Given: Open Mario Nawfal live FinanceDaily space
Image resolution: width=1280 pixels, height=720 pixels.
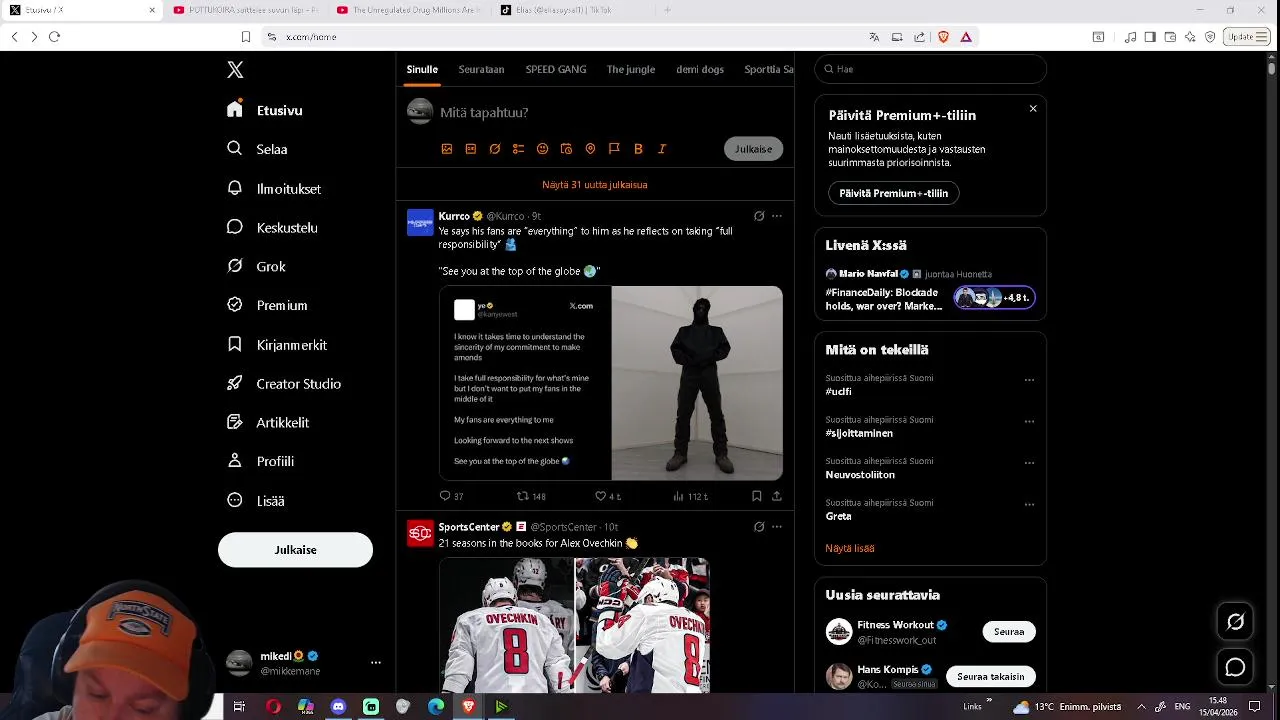Looking at the screenshot, I should click(x=930, y=289).
